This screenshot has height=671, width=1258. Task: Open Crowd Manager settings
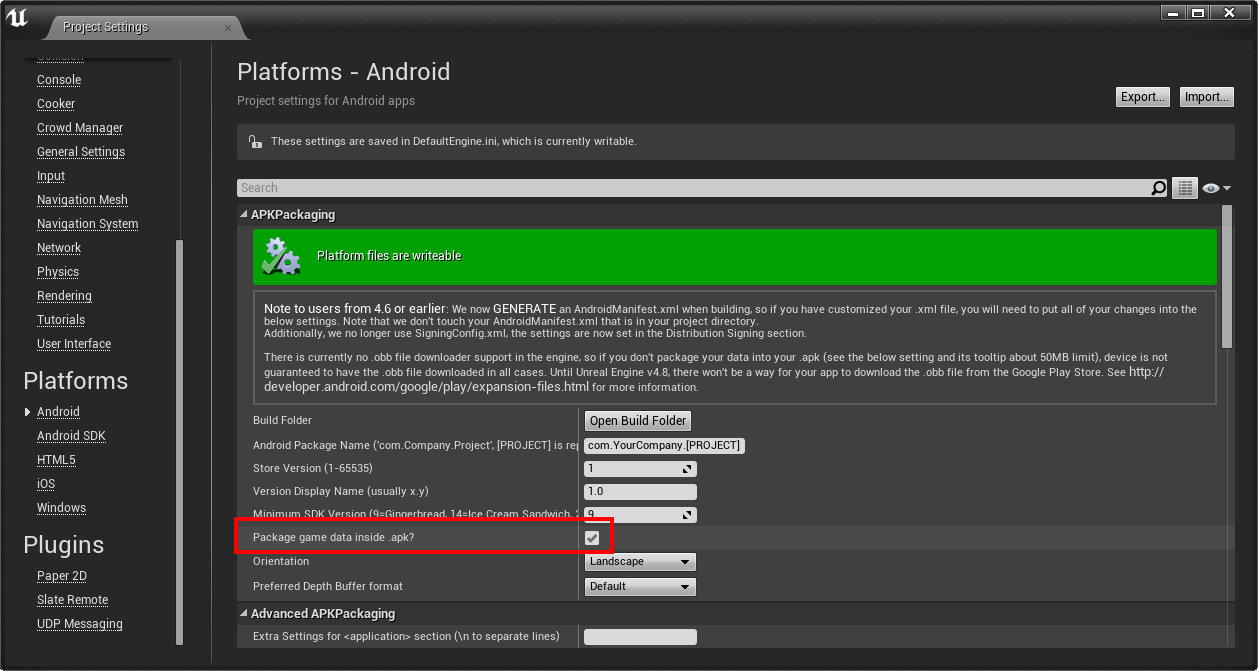(80, 128)
